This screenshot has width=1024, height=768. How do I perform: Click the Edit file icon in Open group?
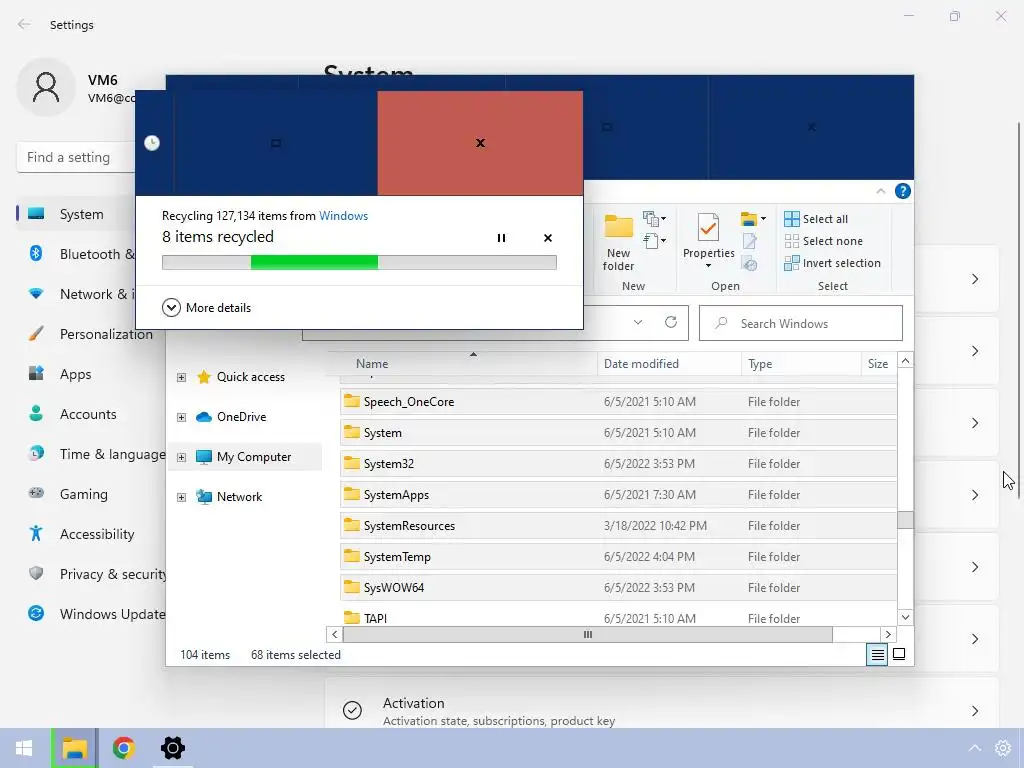click(750, 241)
